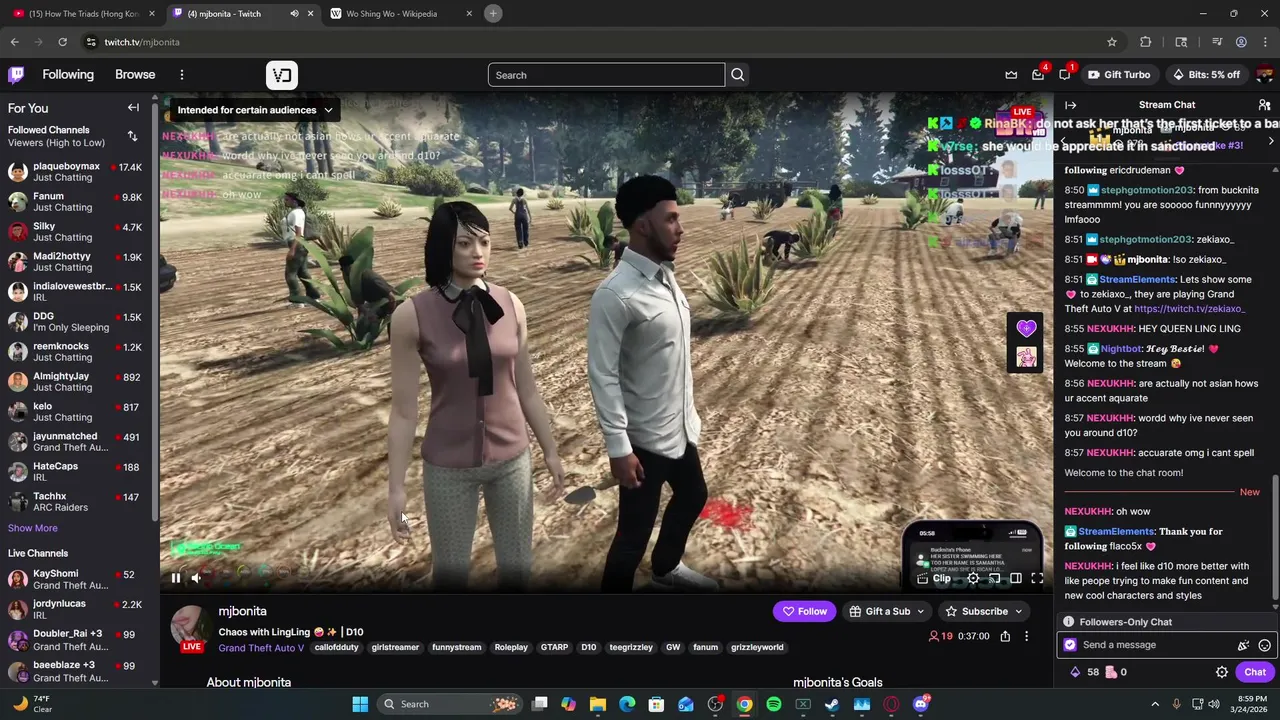The height and width of the screenshot is (720, 1280).
Task: Sort followed channels by viewers
Action: tap(132, 136)
